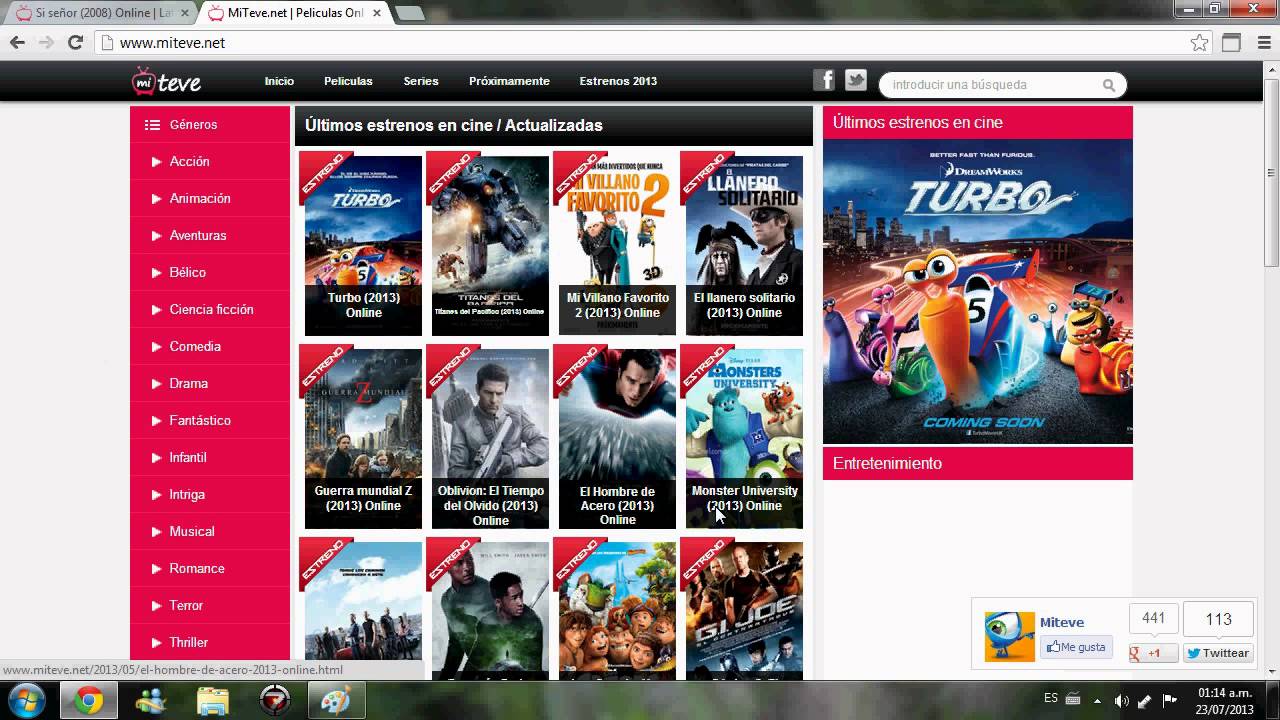Open the Estrenos 2013 menu item
The width and height of the screenshot is (1280, 720).
click(x=618, y=81)
